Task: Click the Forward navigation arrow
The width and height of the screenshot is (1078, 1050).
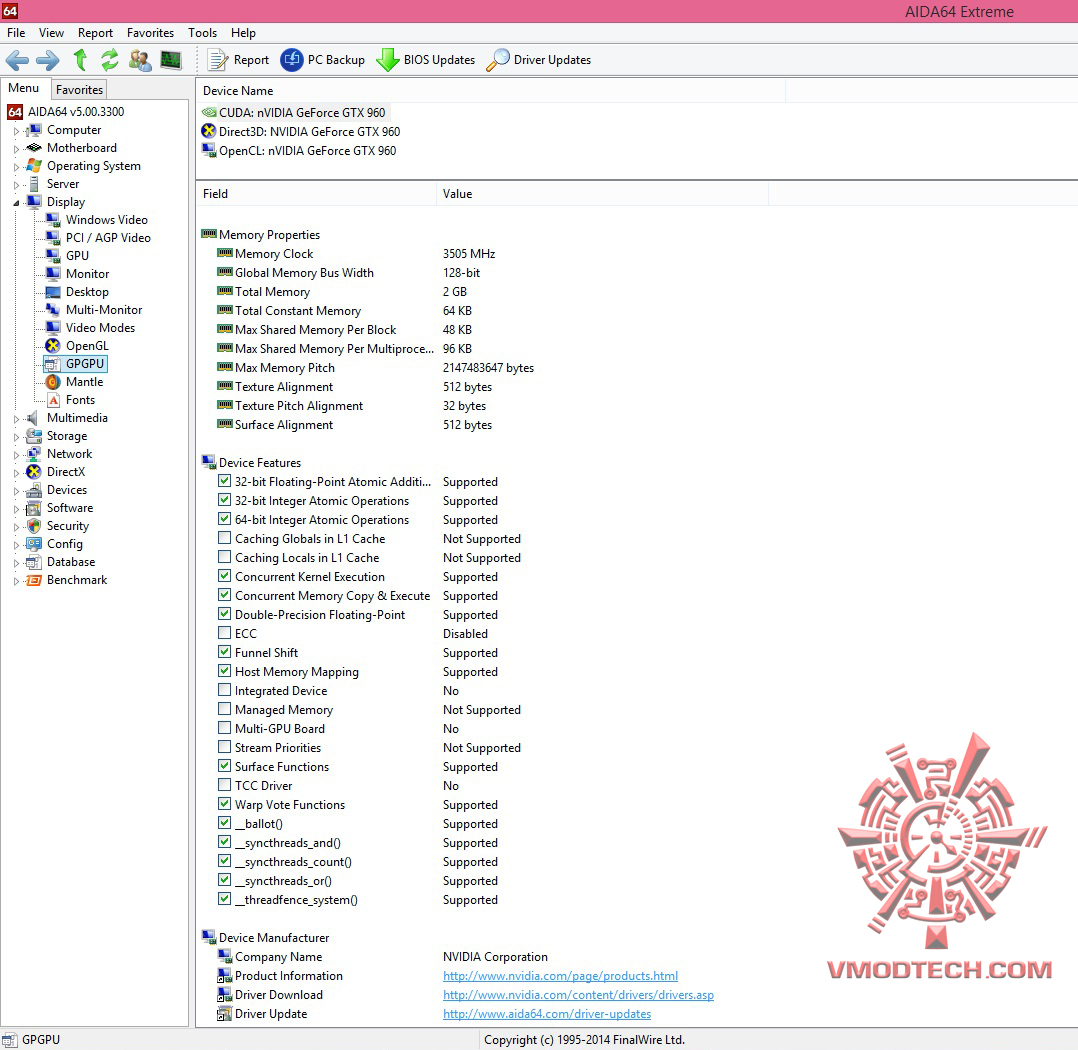Action: pos(48,61)
